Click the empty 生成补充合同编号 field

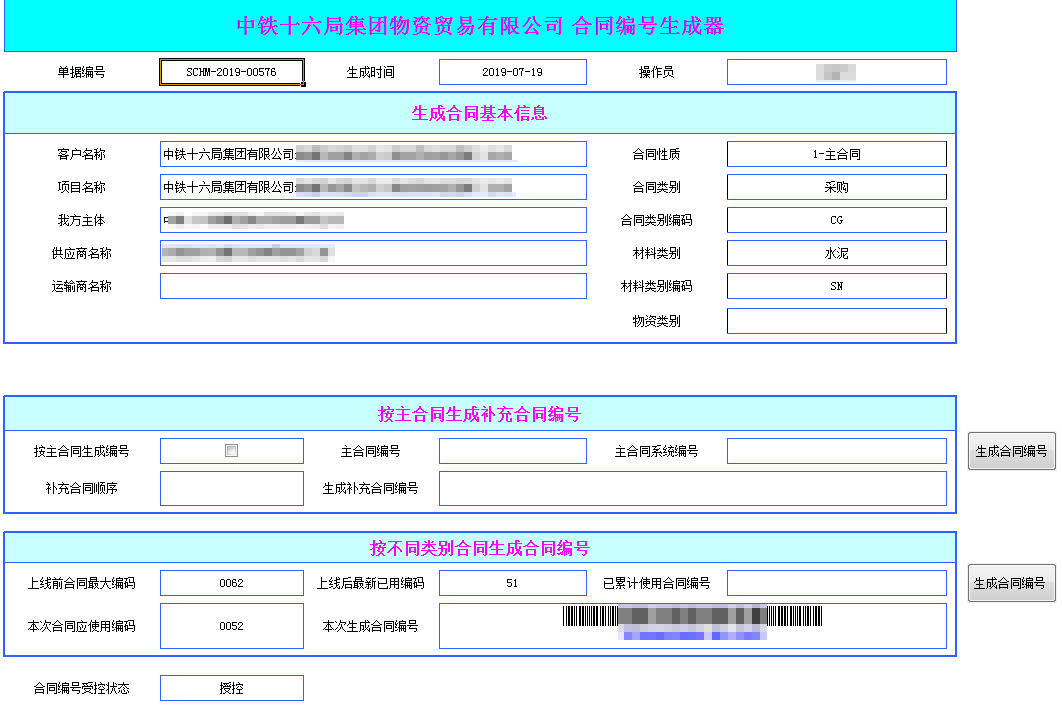pyautogui.click(x=693, y=489)
